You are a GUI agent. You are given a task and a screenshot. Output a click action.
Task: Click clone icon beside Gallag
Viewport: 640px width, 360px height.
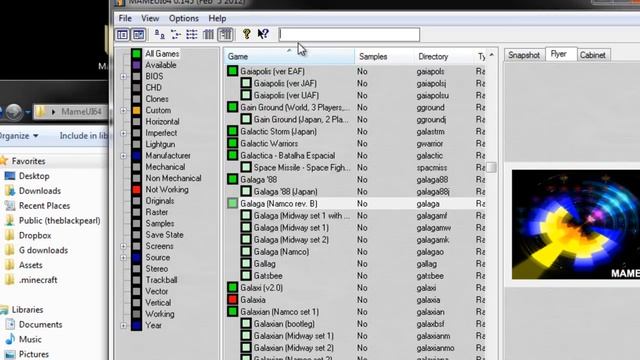246,264
